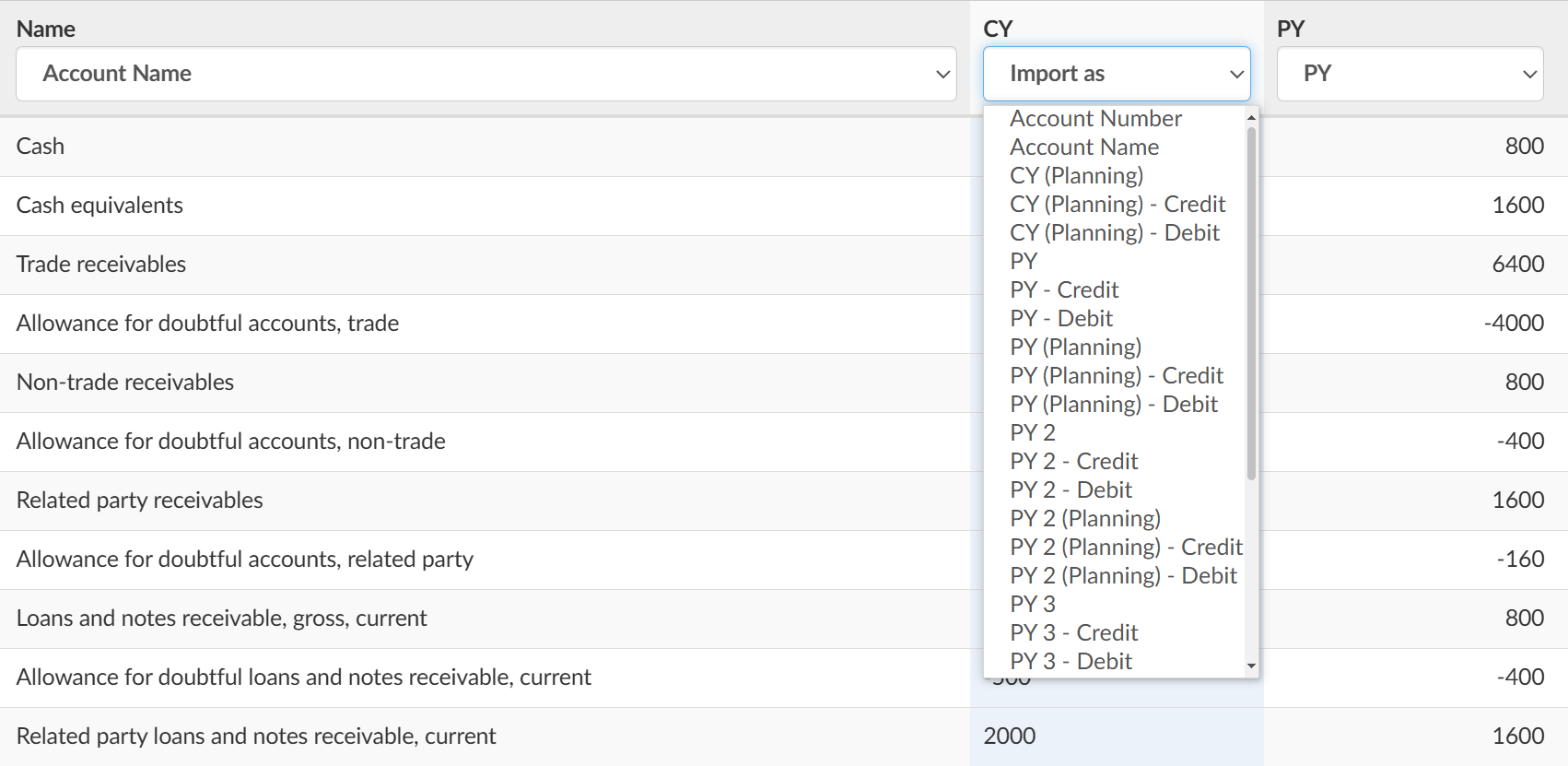Choose PY 2 (Planning) - Credit
Image resolution: width=1568 pixels, height=766 pixels.
click(1126, 548)
